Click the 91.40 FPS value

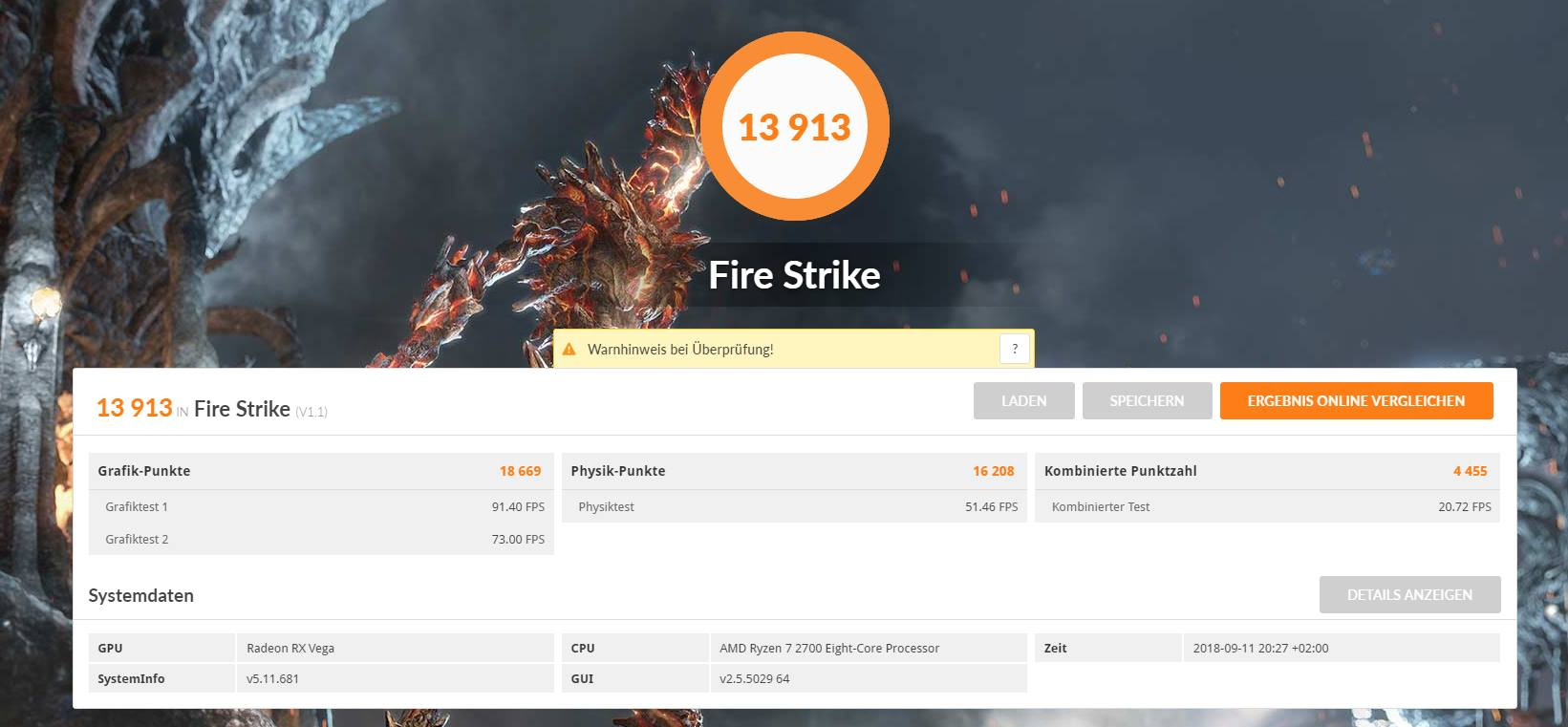coord(518,507)
